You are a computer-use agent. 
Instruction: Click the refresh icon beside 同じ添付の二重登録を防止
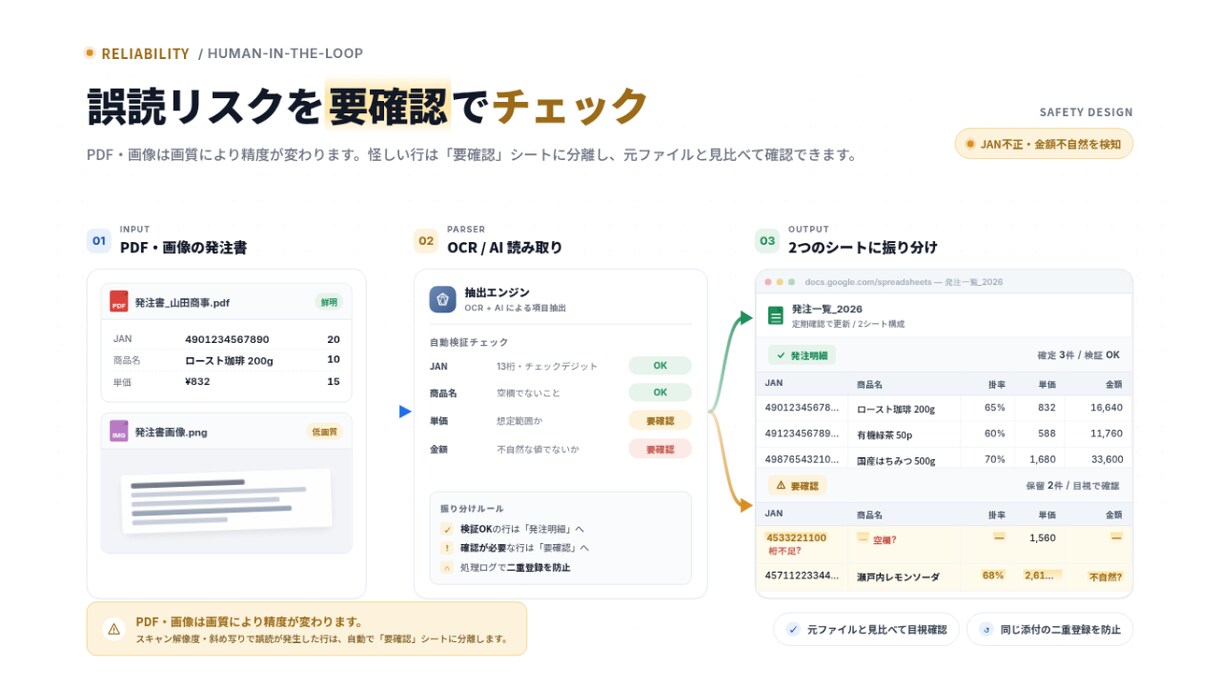tap(986, 630)
